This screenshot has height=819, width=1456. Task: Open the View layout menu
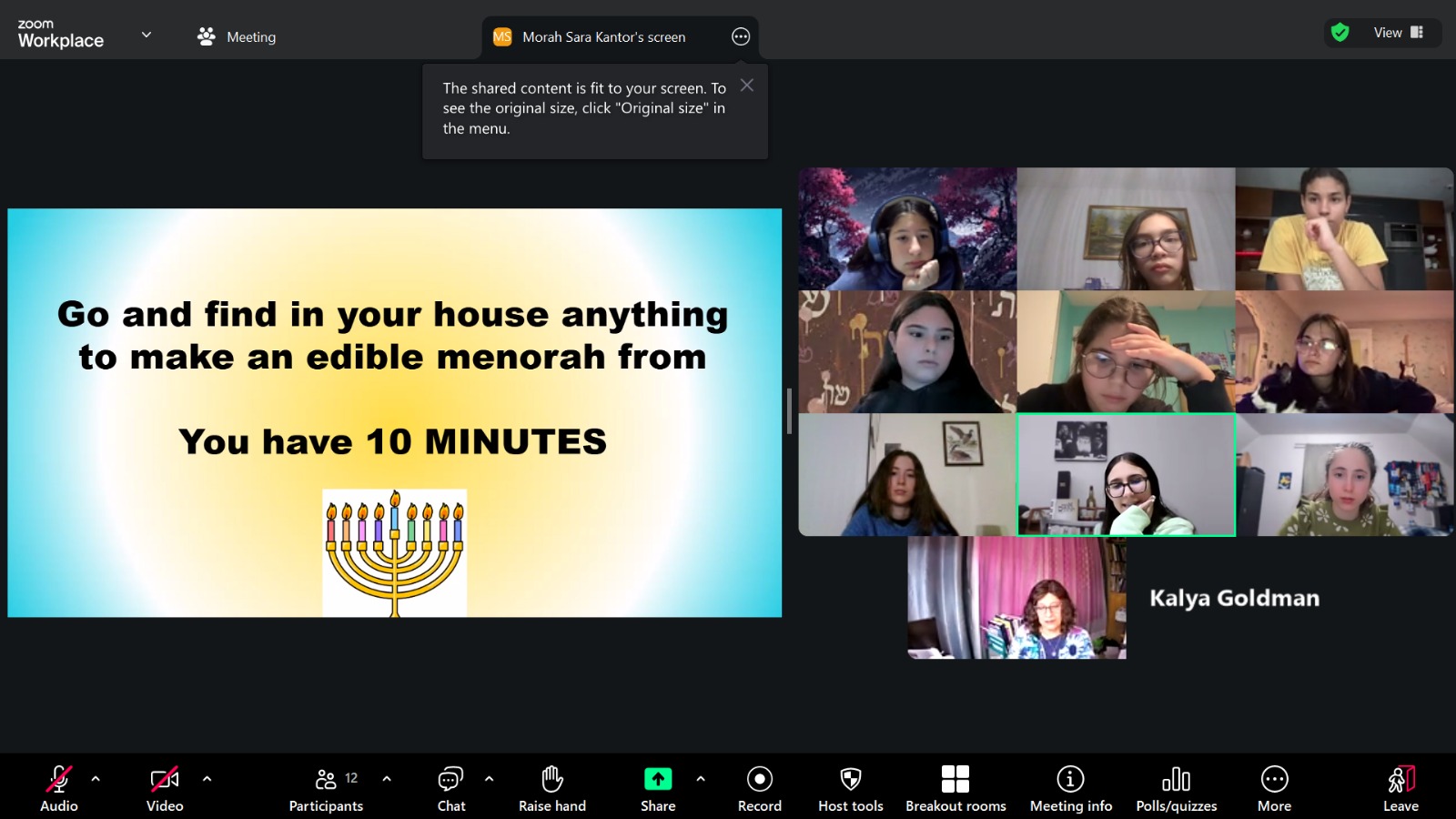pyautogui.click(x=1398, y=33)
